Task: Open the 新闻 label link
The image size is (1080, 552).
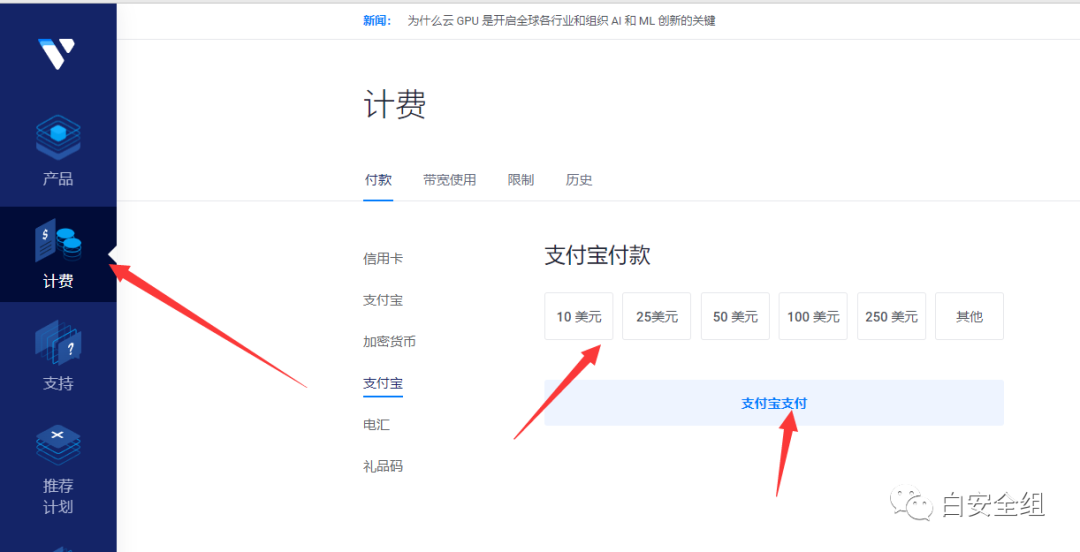Action: (377, 21)
